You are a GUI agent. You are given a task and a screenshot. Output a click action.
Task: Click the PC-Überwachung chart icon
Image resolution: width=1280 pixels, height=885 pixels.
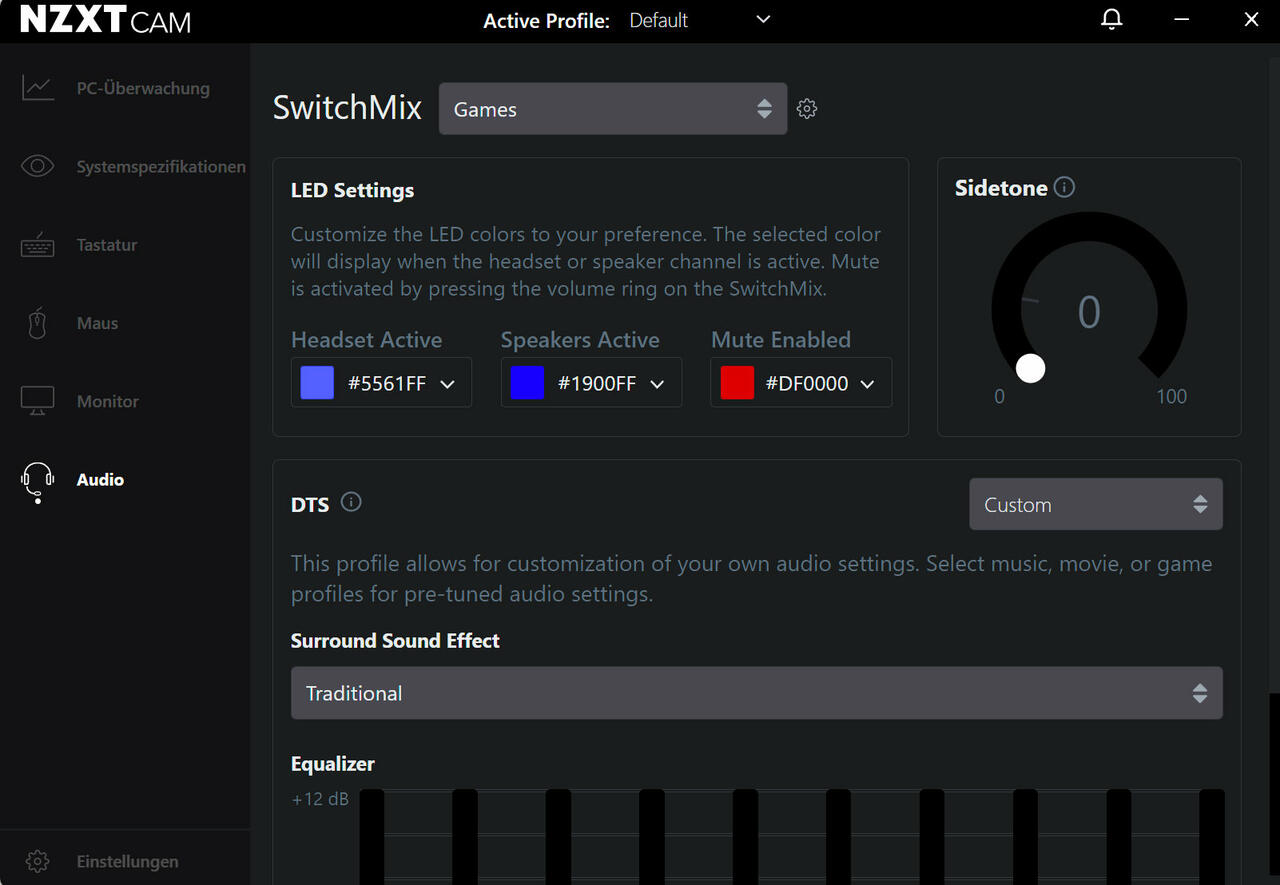point(38,88)
